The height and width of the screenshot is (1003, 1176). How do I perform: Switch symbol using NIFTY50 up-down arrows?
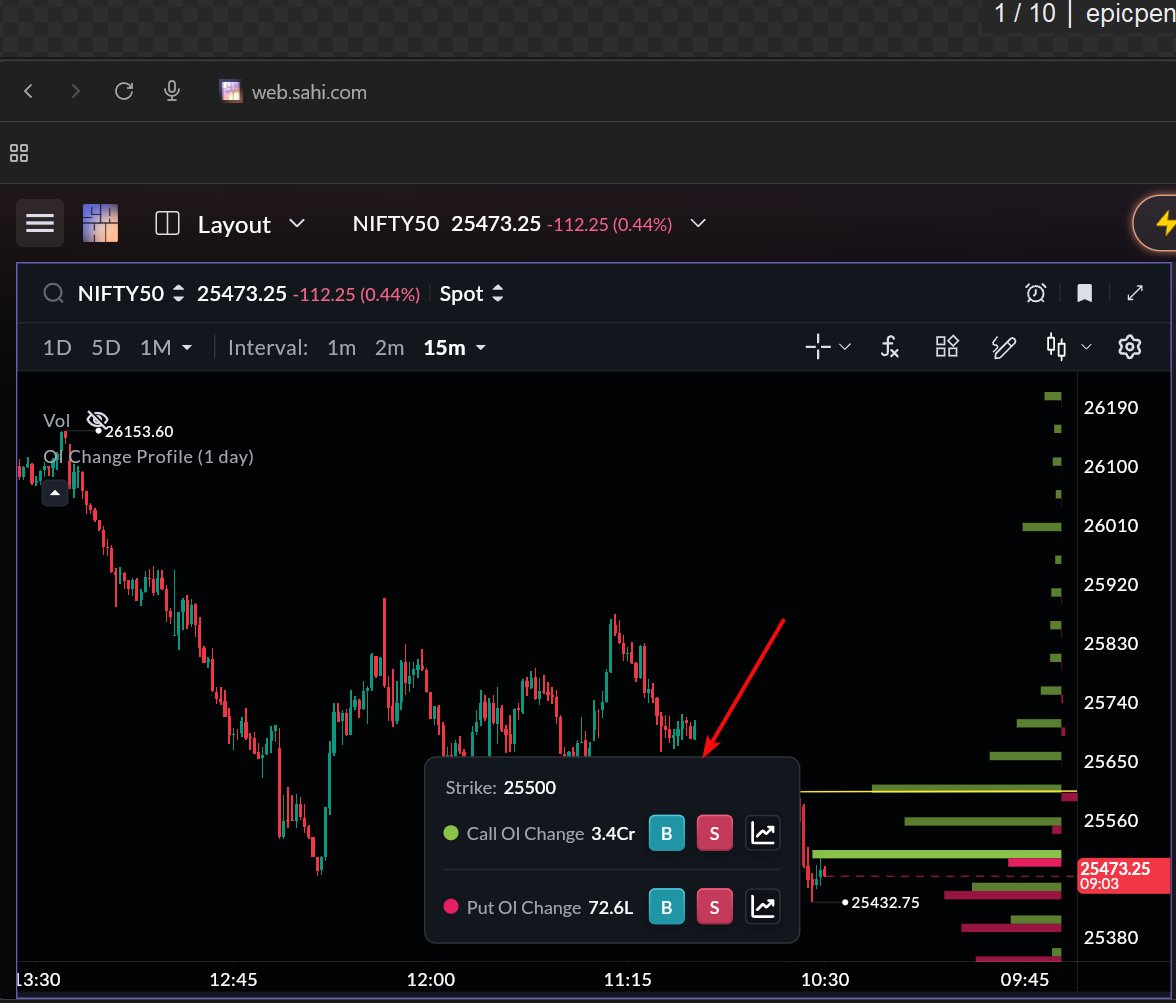[178, 293]
